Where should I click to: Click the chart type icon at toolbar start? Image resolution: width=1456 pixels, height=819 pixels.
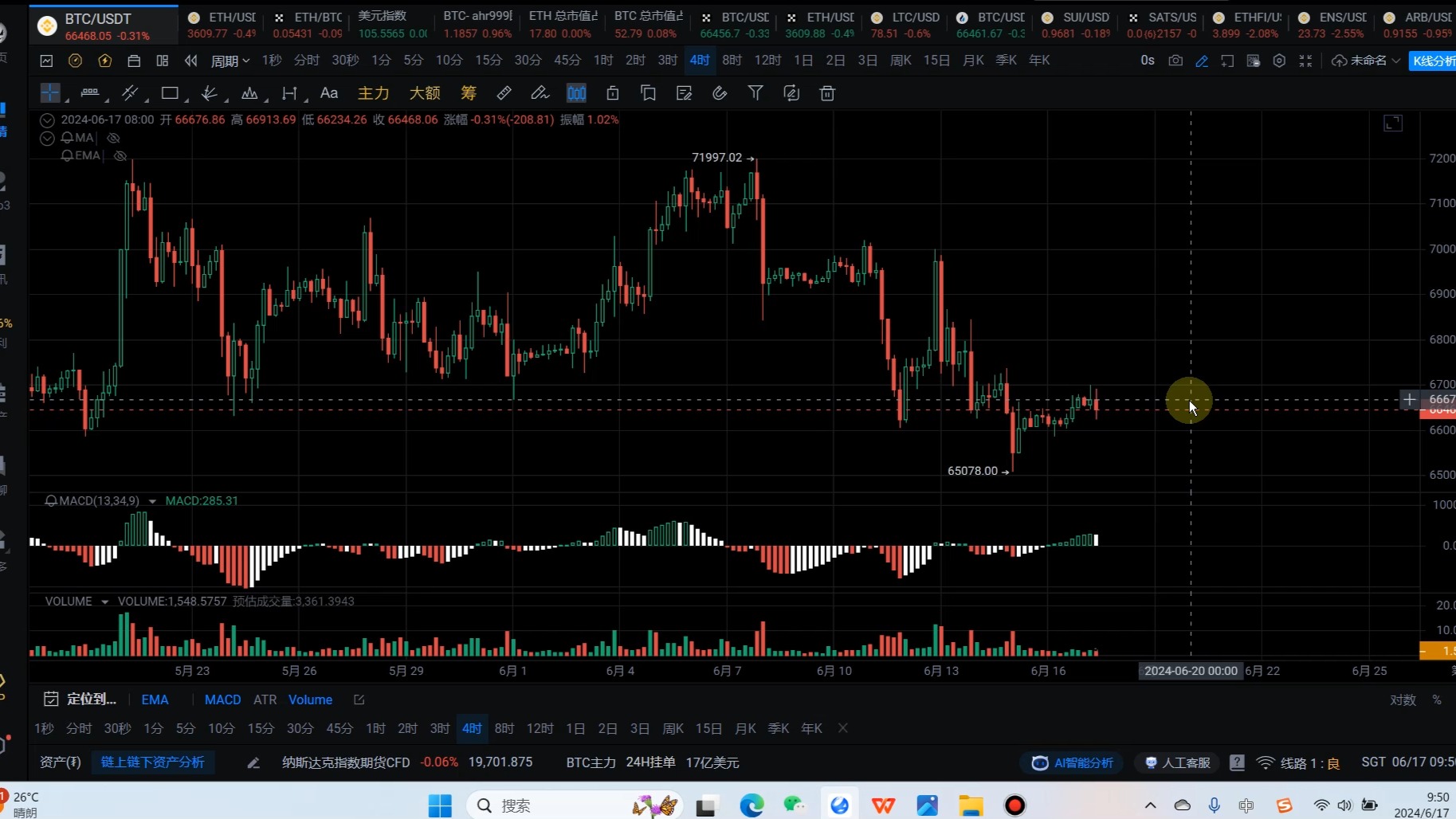click(x=46, y=61)
